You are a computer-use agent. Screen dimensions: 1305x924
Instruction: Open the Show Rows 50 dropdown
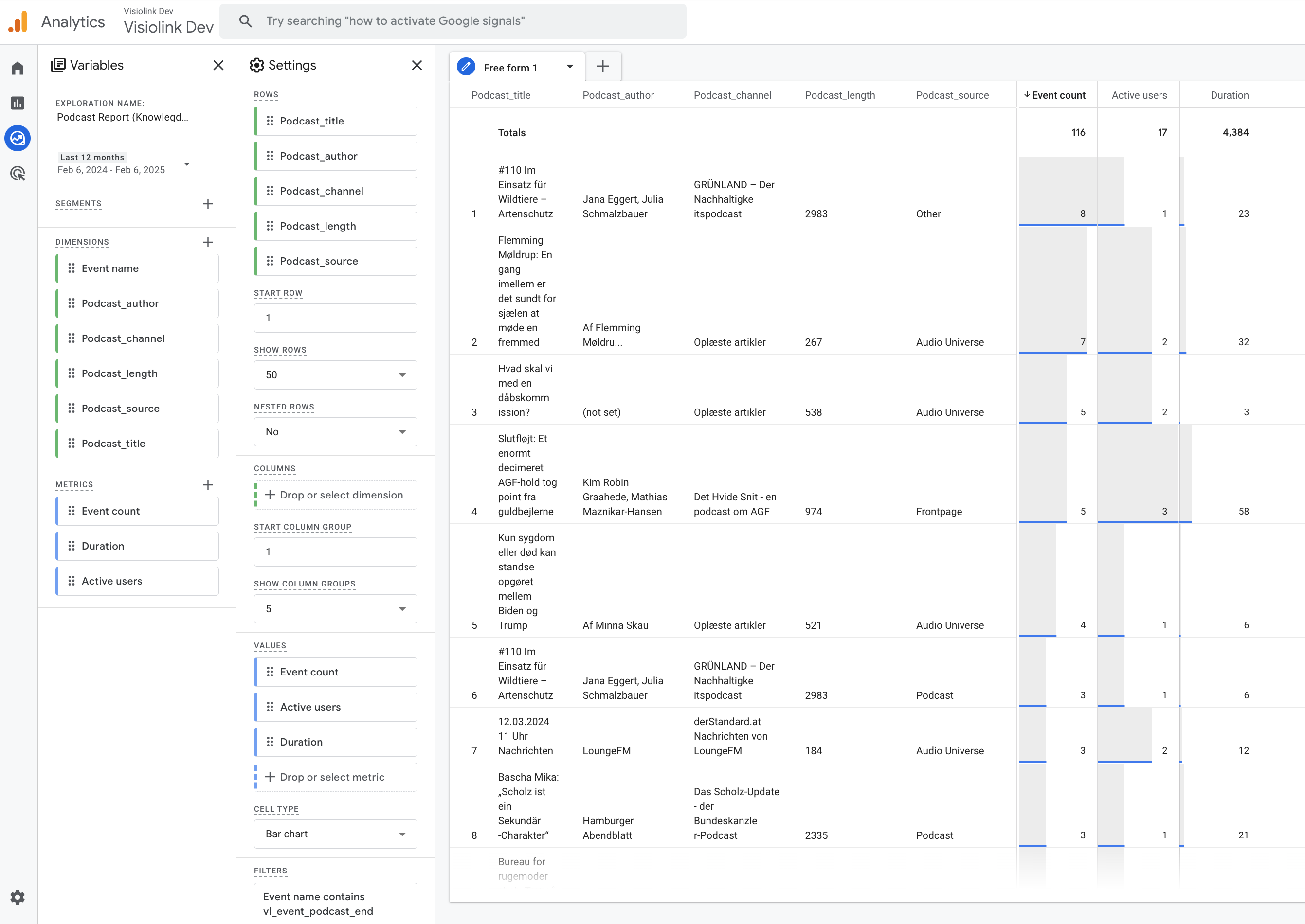coord(335,375)
